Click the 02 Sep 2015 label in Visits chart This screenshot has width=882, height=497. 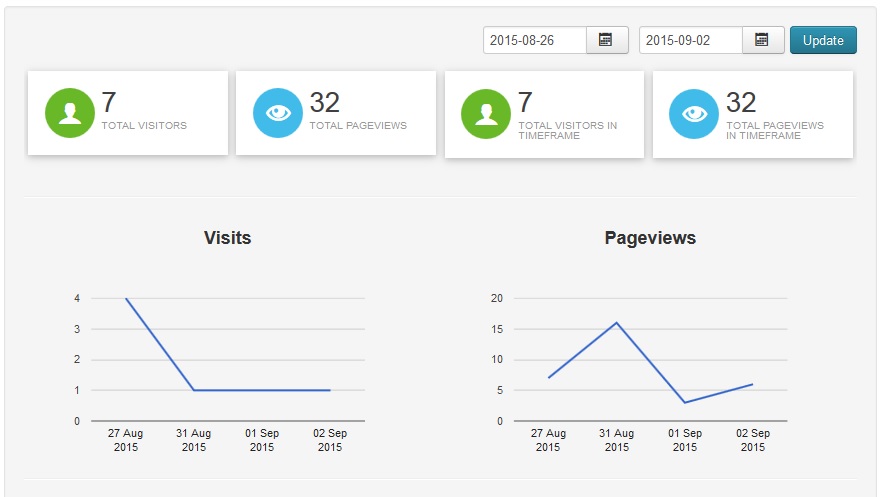tap(330, 440)
